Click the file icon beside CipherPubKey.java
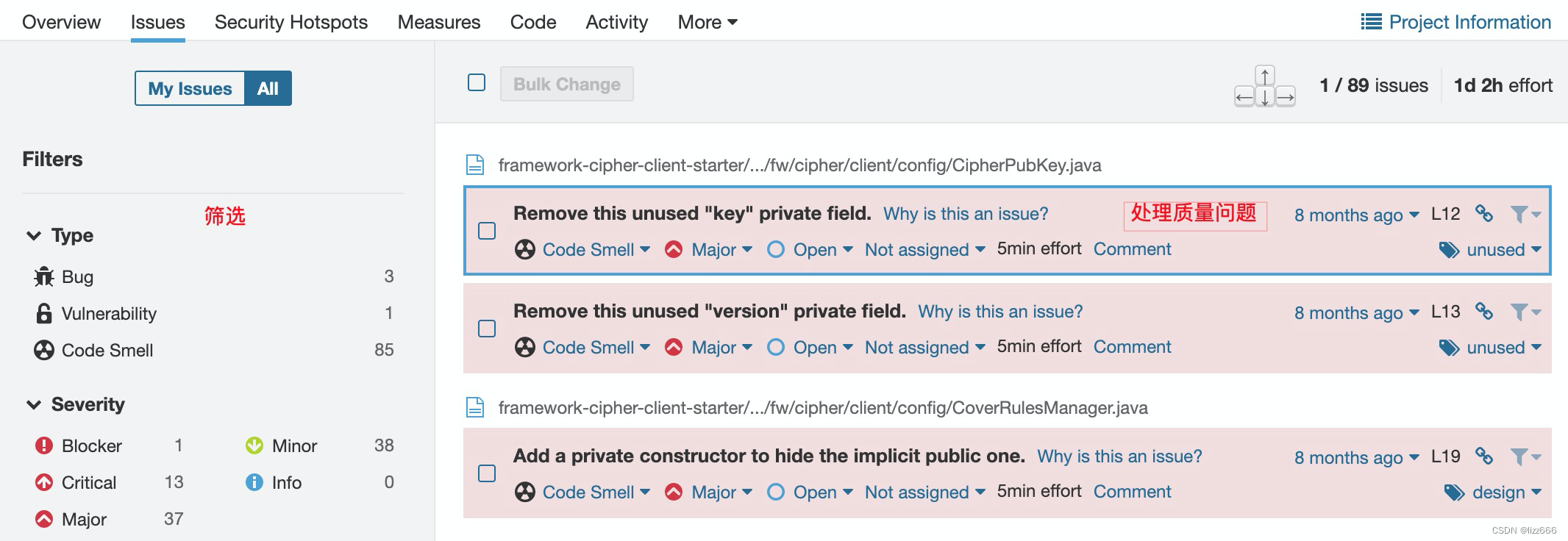The height and width of the screenshot is (541, 1568). coord(475,165)
